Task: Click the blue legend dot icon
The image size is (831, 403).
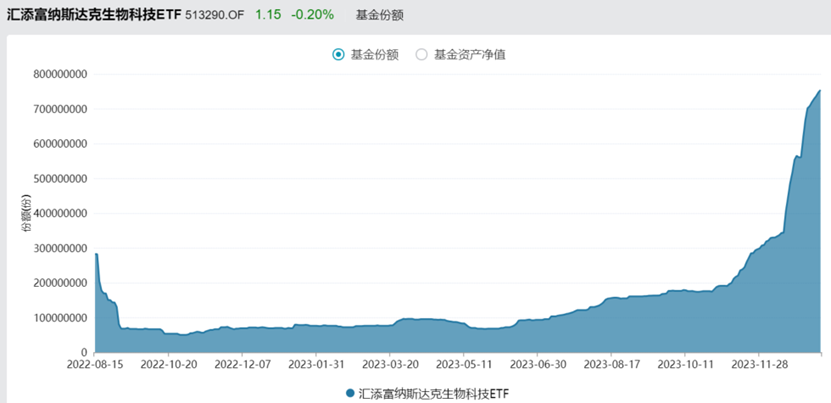Action: click(350, 393)
